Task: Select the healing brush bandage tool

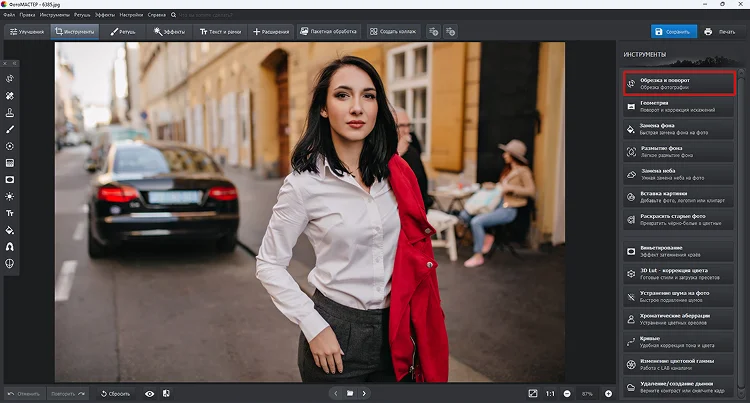Action: (x=10, y=96)
